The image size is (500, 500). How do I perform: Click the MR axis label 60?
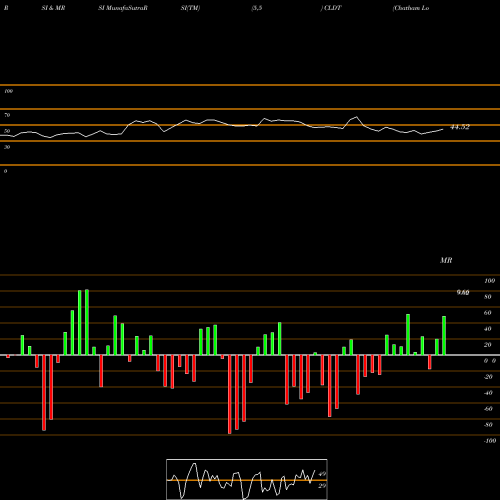488,313
